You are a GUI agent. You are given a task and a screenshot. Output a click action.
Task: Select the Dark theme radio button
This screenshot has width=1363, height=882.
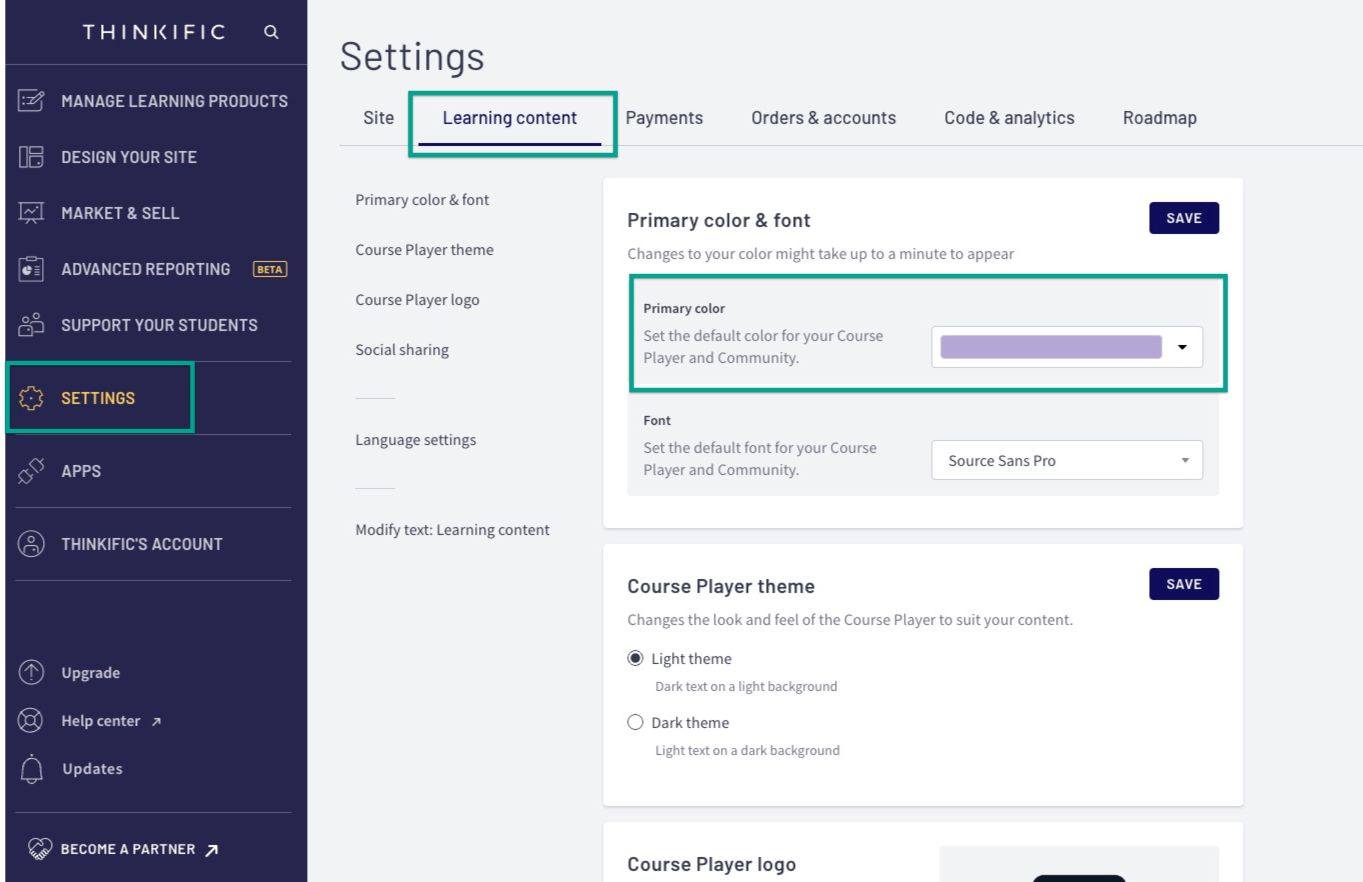(x=635, y=722)
